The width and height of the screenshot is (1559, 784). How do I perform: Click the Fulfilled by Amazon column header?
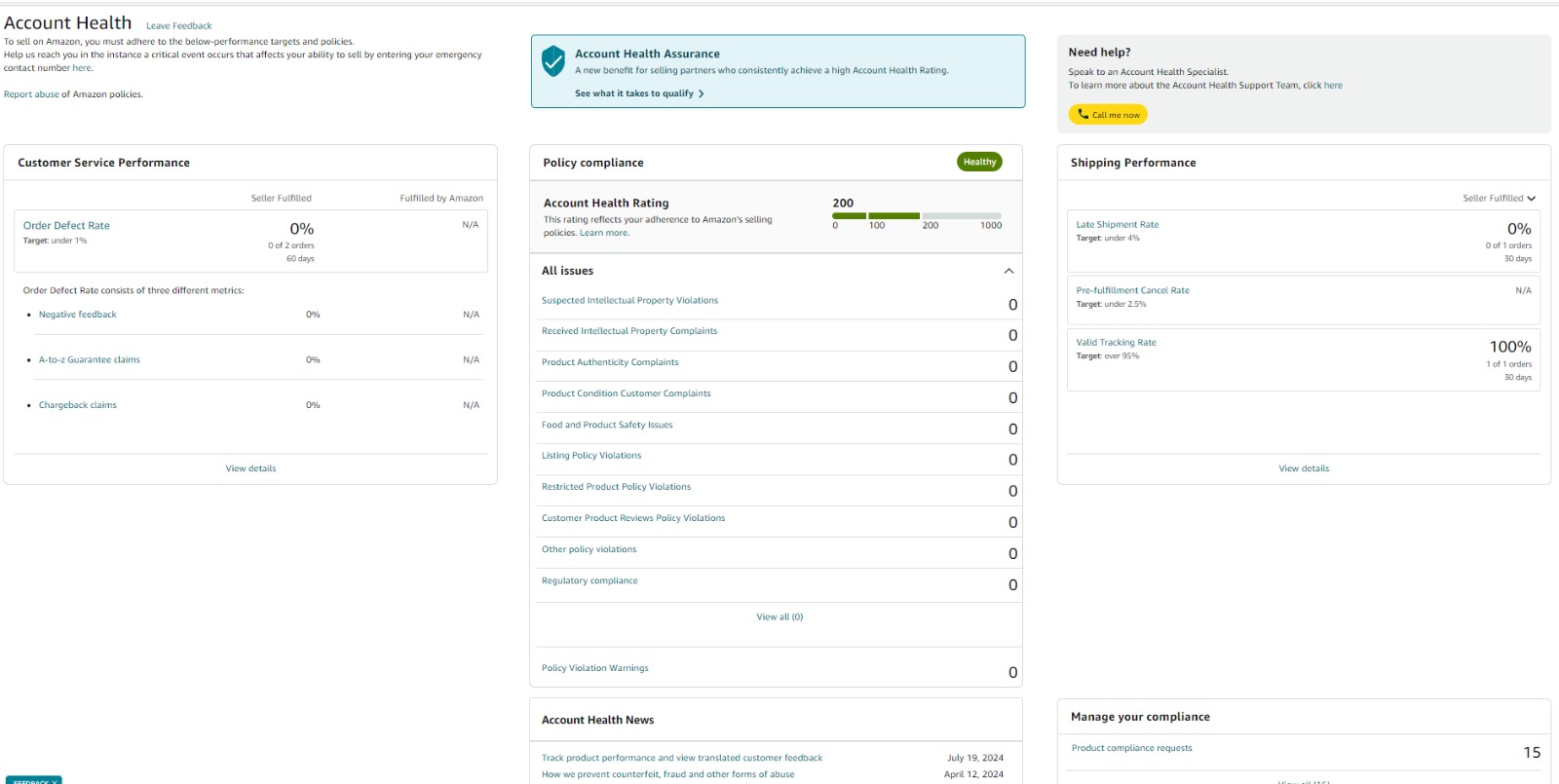tap(441, 198)
